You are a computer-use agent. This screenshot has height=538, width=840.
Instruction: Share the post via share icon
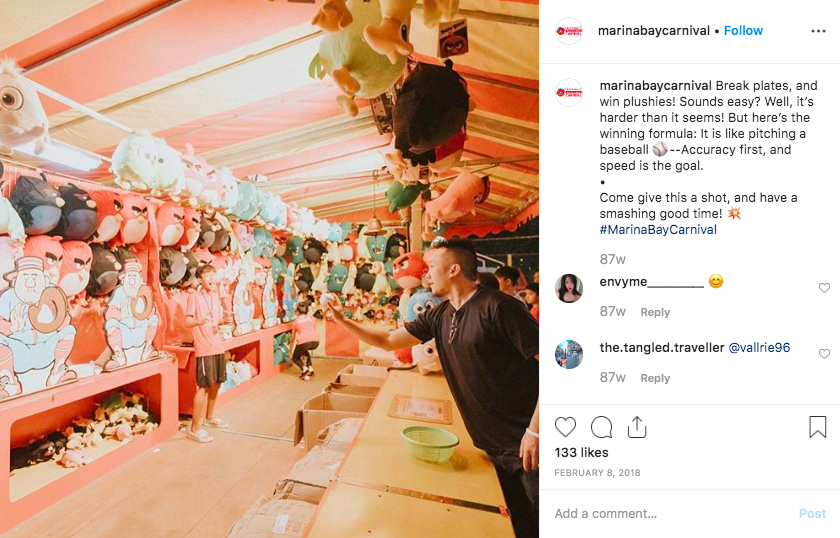pyautogui.click(x=637, y=427)
